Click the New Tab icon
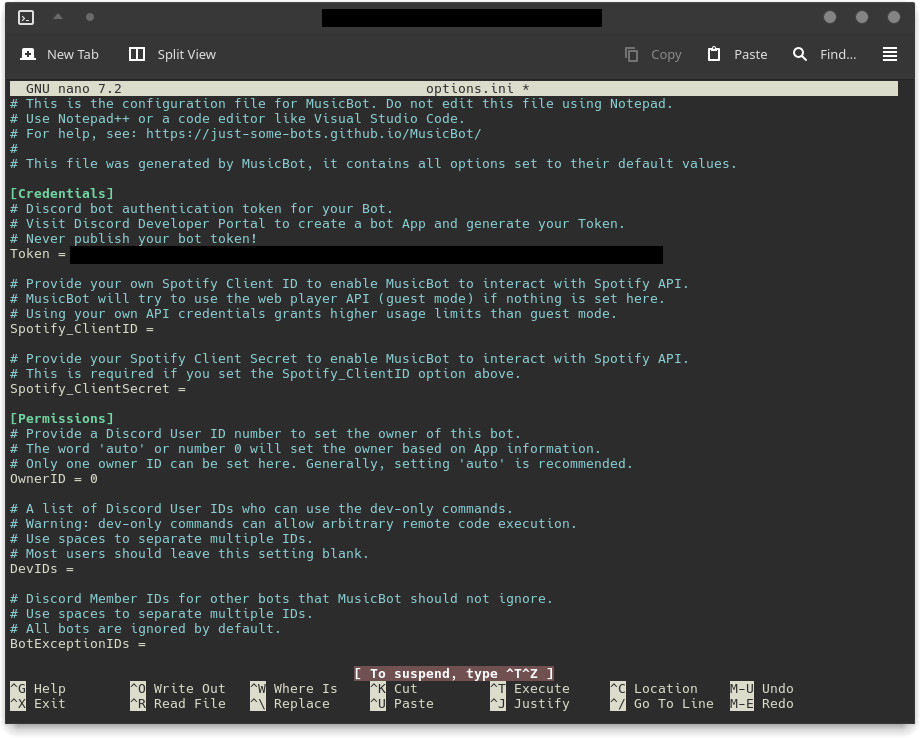The height and width of the screenshot is (738, 920). (x=28, y=54)
